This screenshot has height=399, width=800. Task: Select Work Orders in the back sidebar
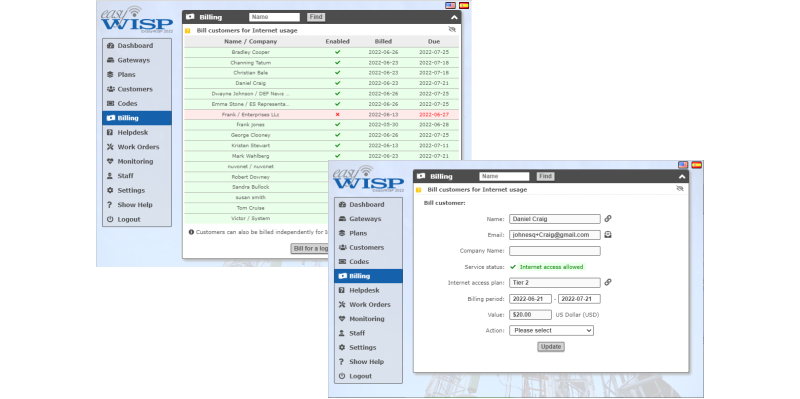137,147
